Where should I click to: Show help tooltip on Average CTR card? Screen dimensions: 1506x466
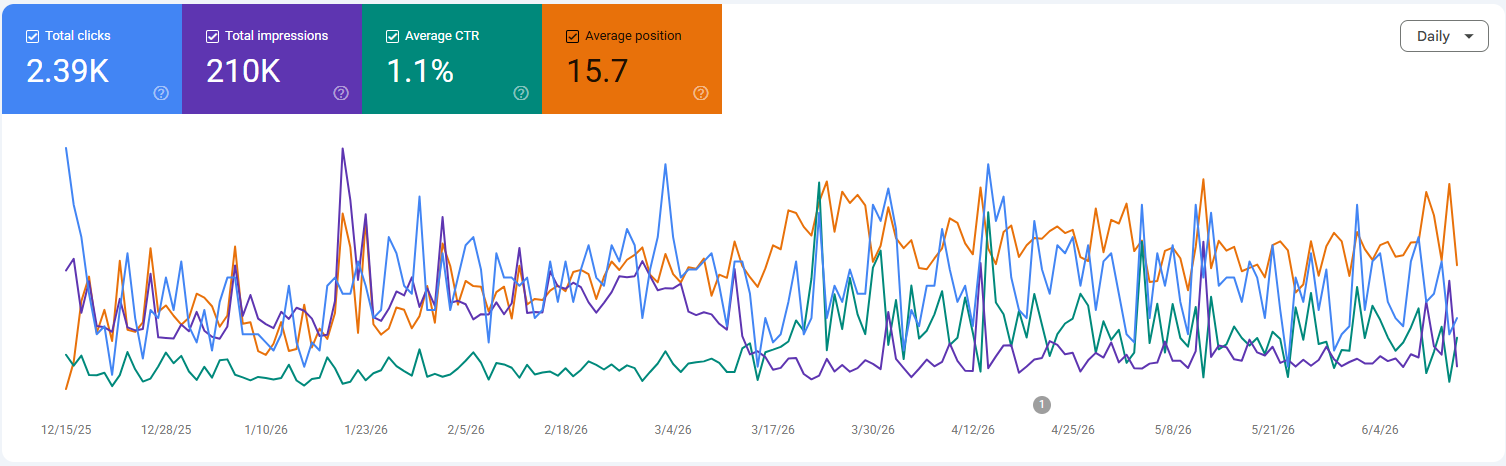pyautogui.click(x=521, y=93)
